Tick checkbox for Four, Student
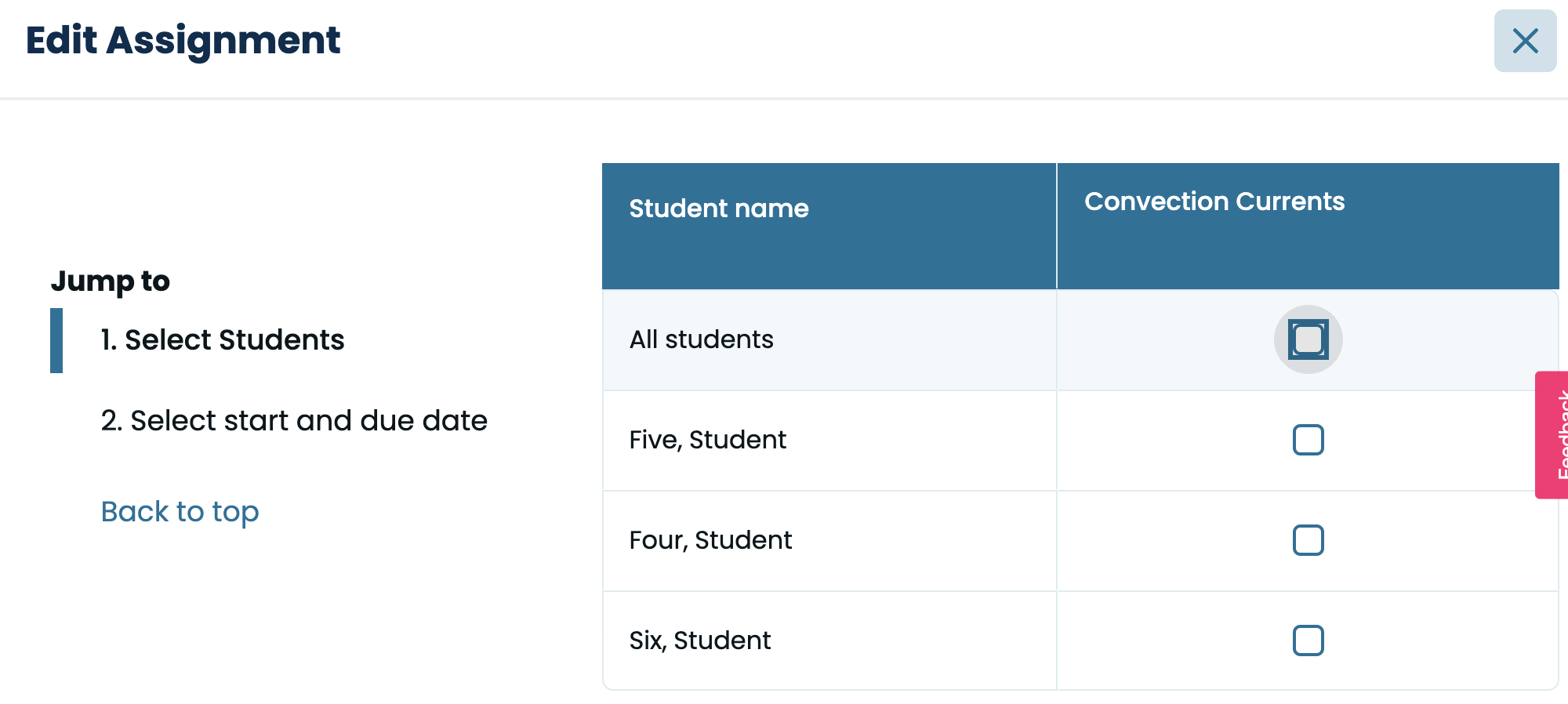Image resolution: width=1568 pixels, height=704 pixels. pyautogui.click(x=1308, y=540)
